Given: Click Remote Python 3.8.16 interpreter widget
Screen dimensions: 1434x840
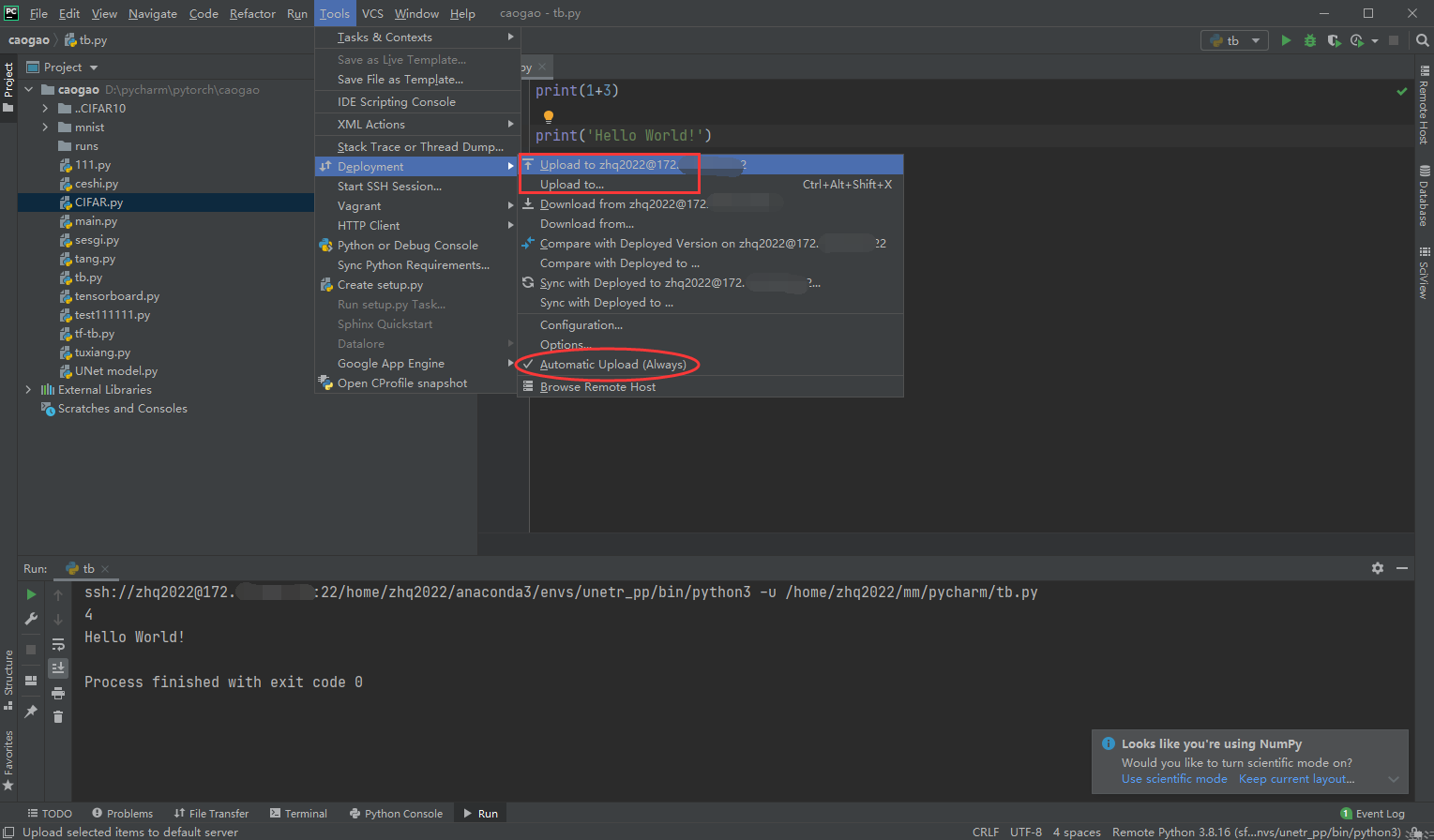Looking at the screenshot, I should pyautogui.click(x=1257, y=832).
